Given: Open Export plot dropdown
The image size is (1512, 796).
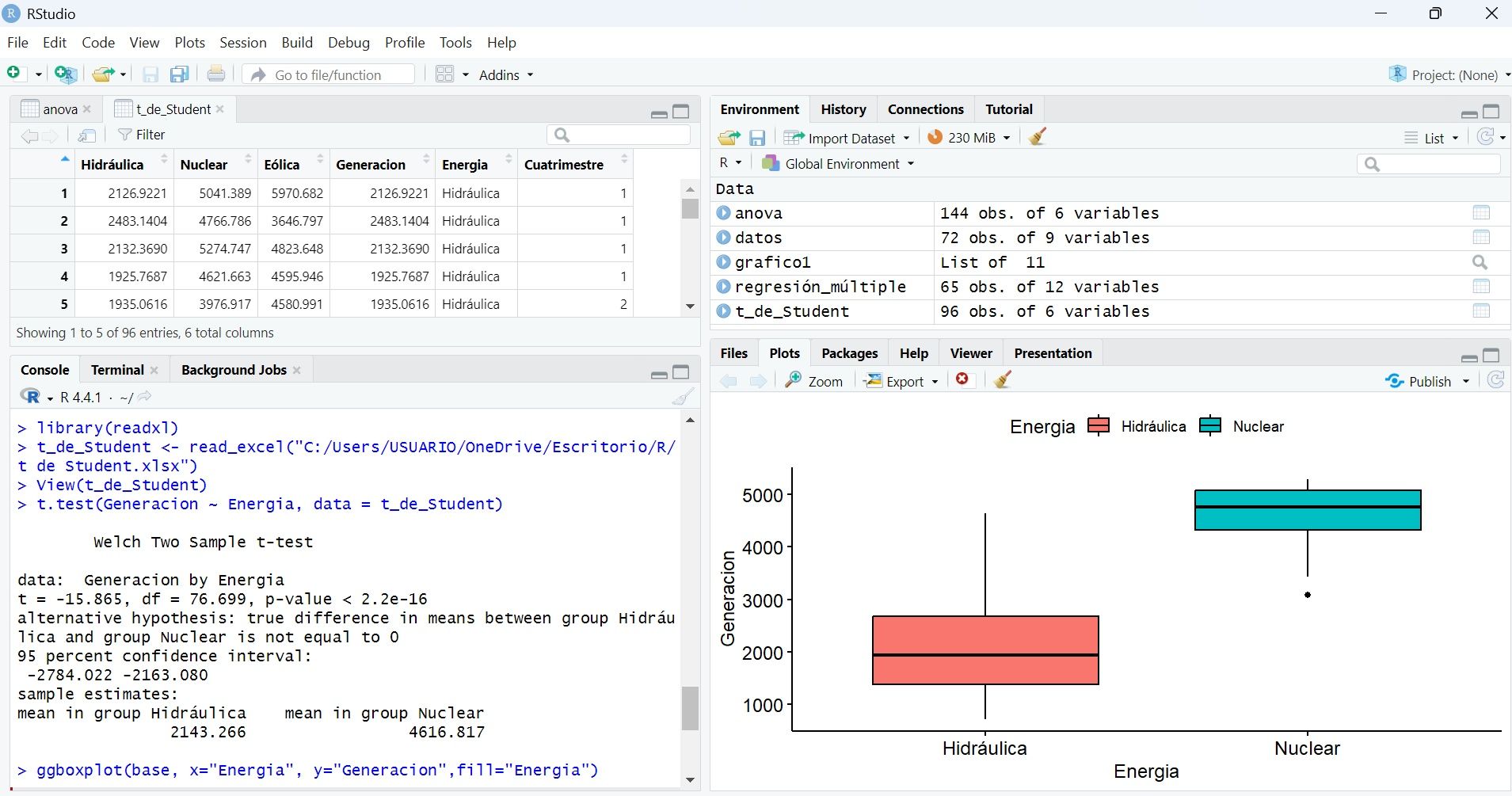Looking at the screenshot, I should 901,381.
